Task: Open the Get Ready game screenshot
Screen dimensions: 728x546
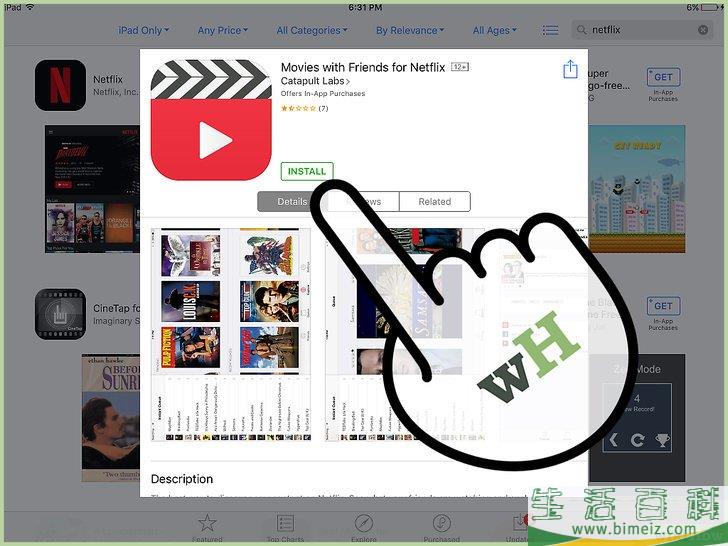Action: point(637,188)
